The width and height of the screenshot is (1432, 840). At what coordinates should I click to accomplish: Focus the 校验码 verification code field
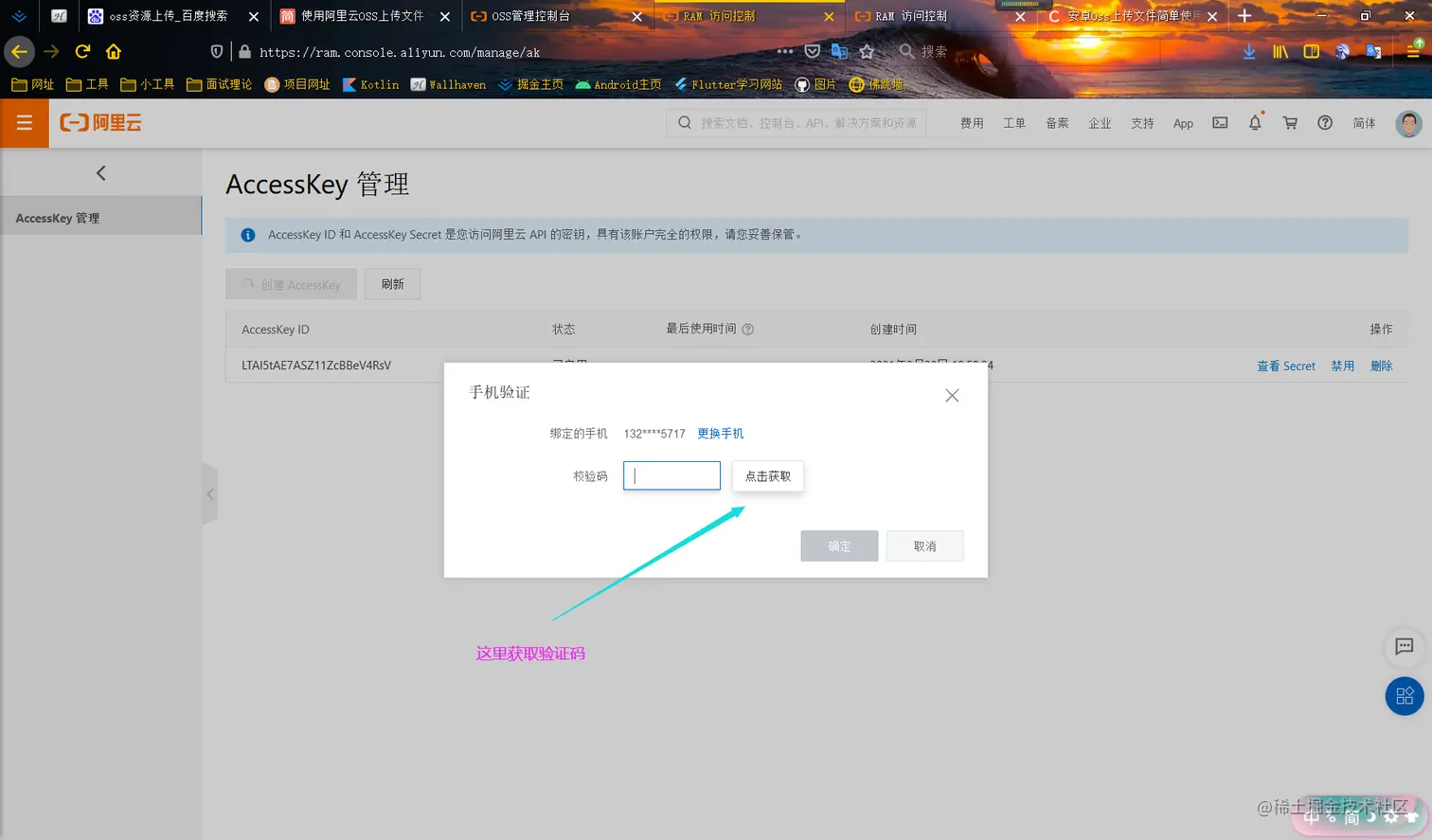(671, 475)
